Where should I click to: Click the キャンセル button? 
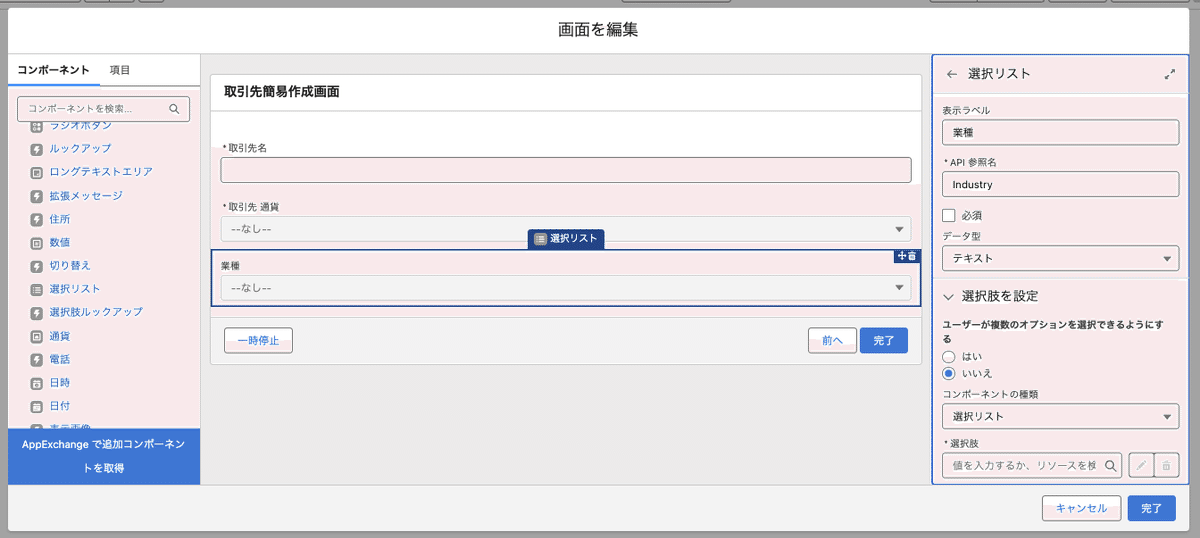(x=1081, y=508)
